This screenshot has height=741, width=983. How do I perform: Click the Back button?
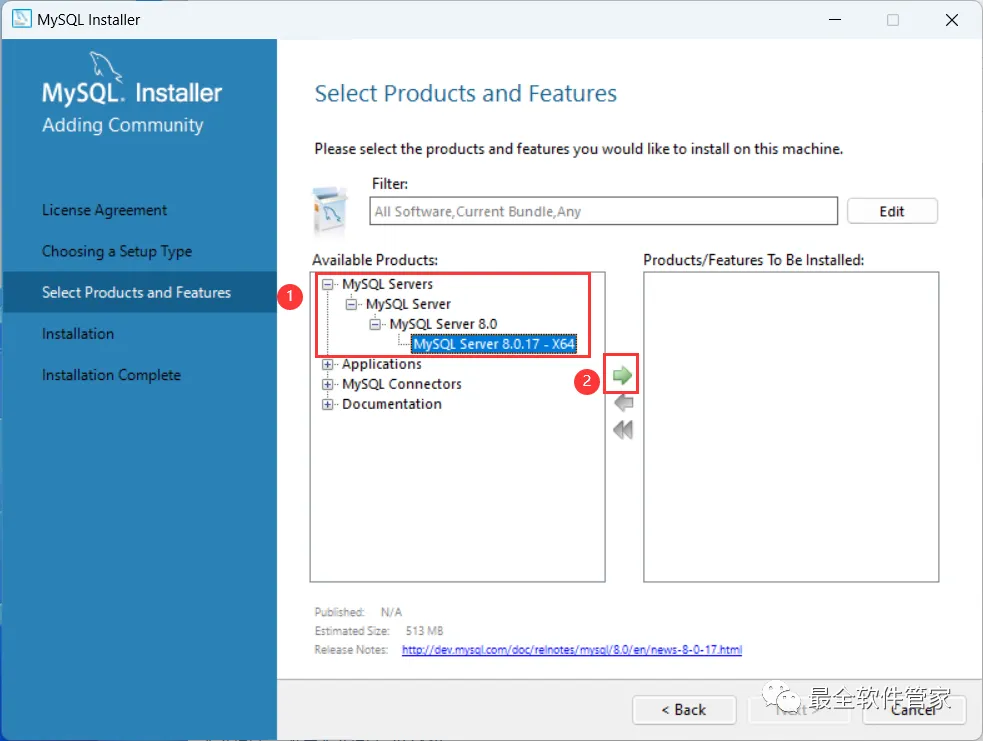683,710
